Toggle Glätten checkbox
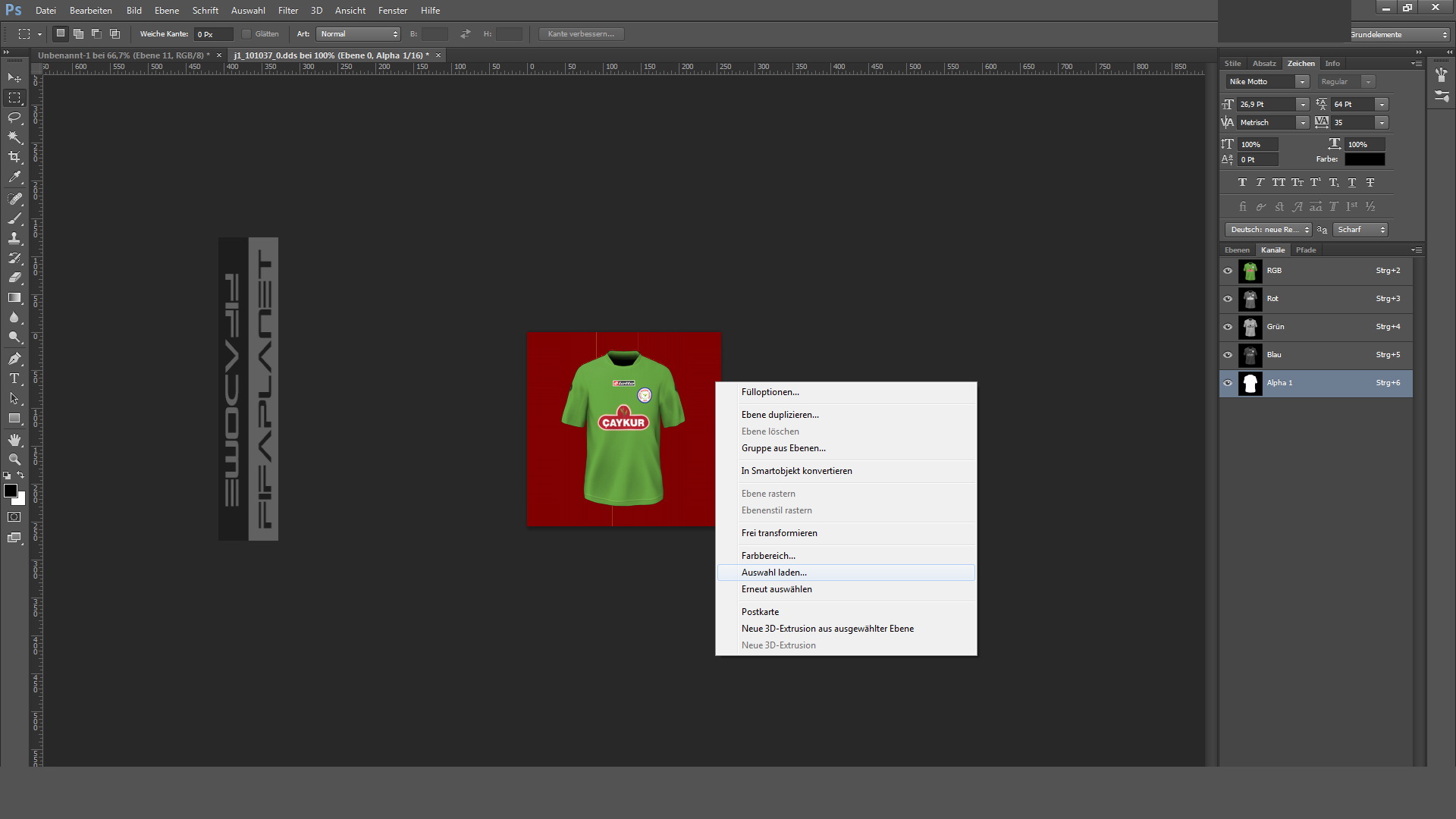 click(x=246, y=34)
